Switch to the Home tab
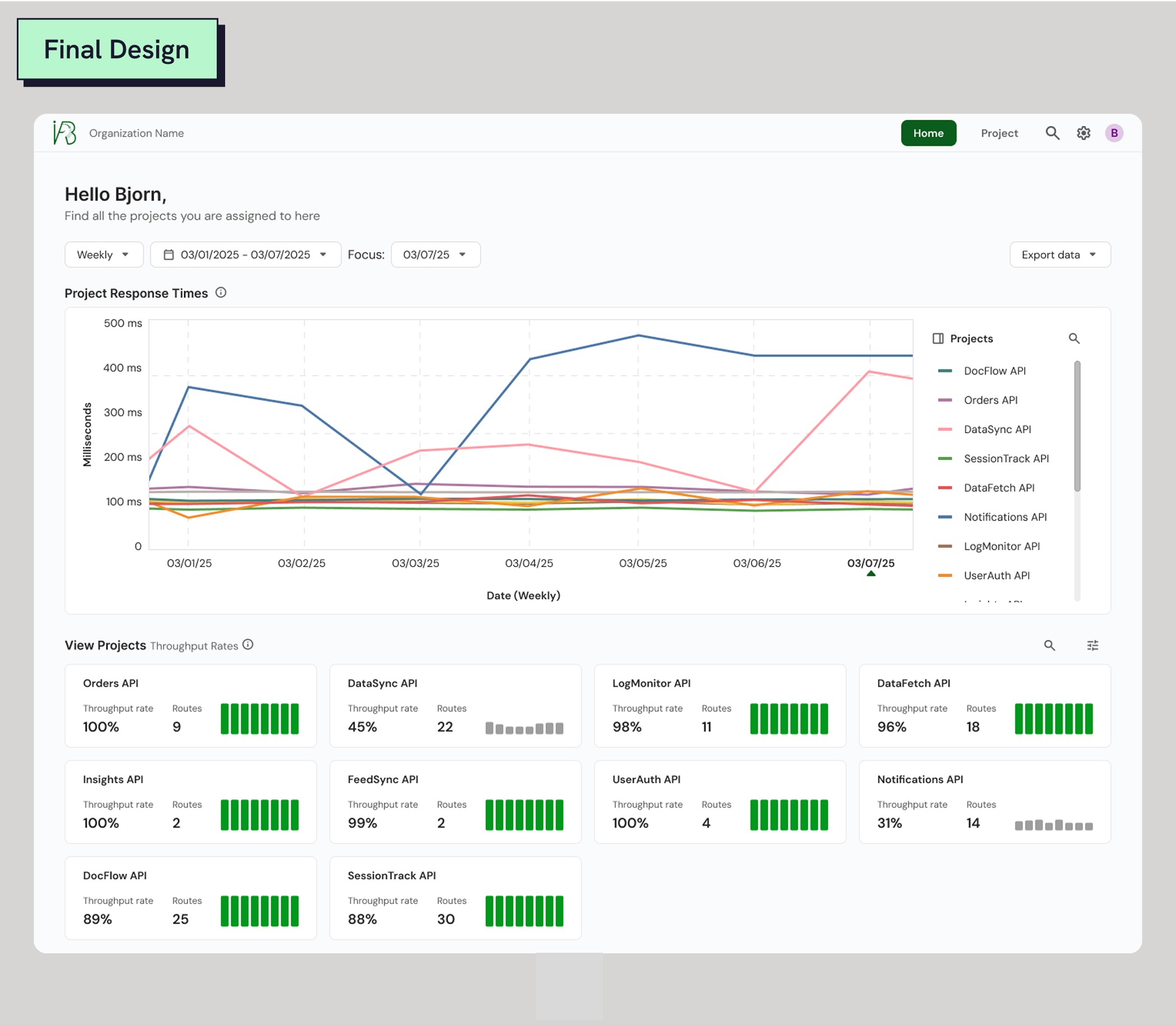Viewport: 1176px width, 1025px height. (x=927, y=133)
